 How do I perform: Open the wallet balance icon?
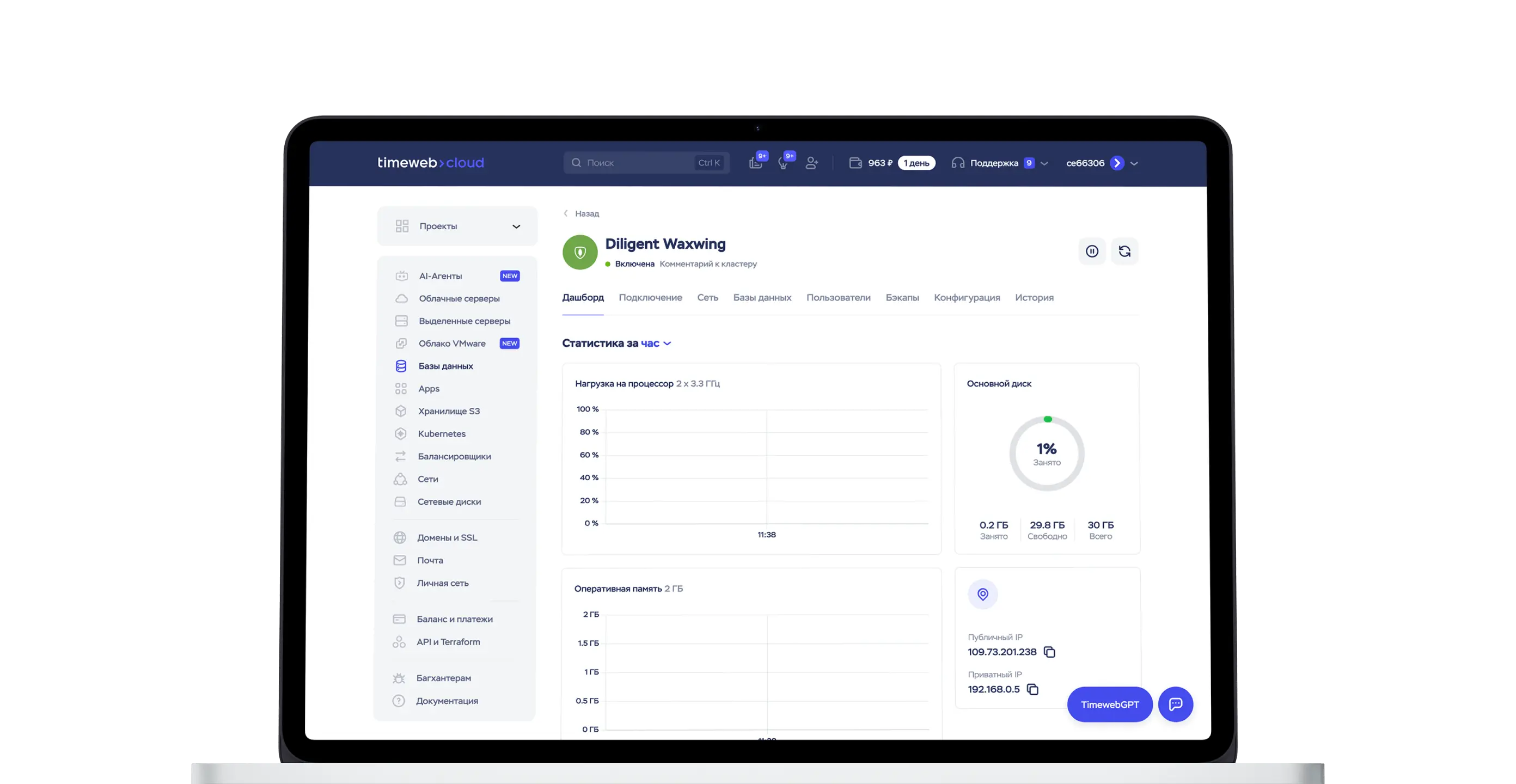855,163
